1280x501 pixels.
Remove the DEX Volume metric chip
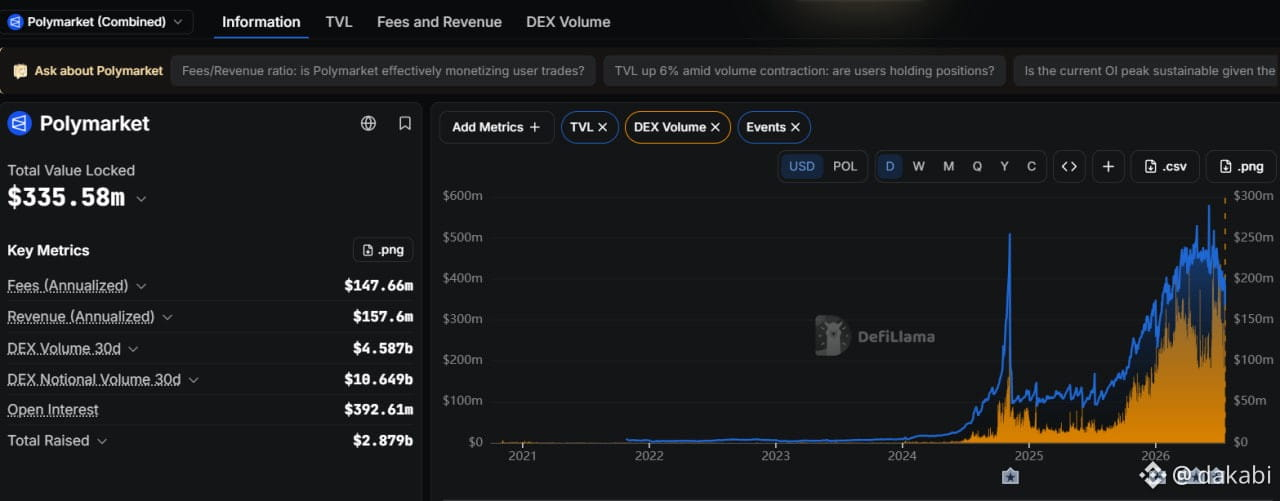(x=715, y=127)
